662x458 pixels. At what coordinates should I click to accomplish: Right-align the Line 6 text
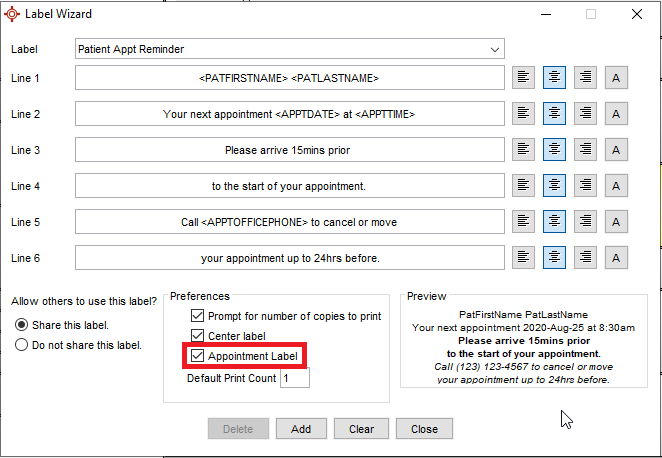pos(586,258)
